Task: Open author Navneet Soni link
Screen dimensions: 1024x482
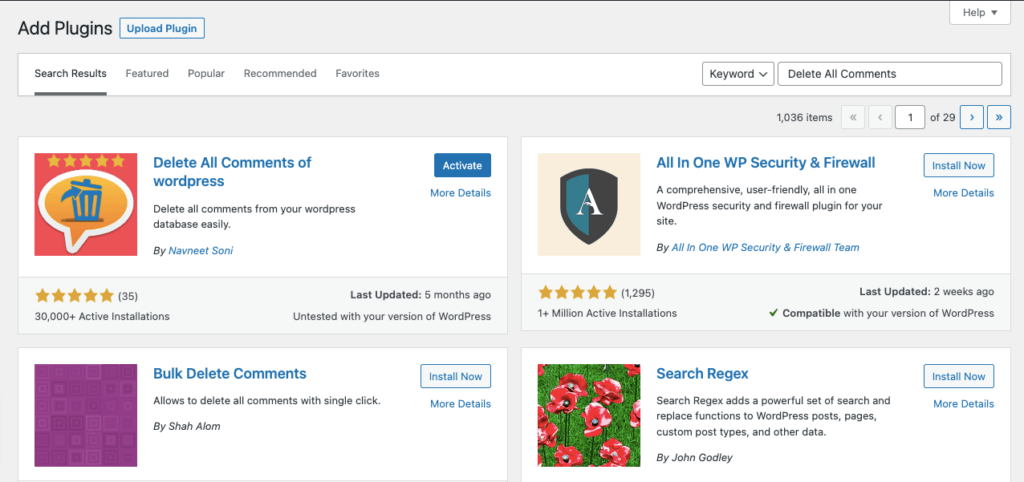Action: point(200,250)
